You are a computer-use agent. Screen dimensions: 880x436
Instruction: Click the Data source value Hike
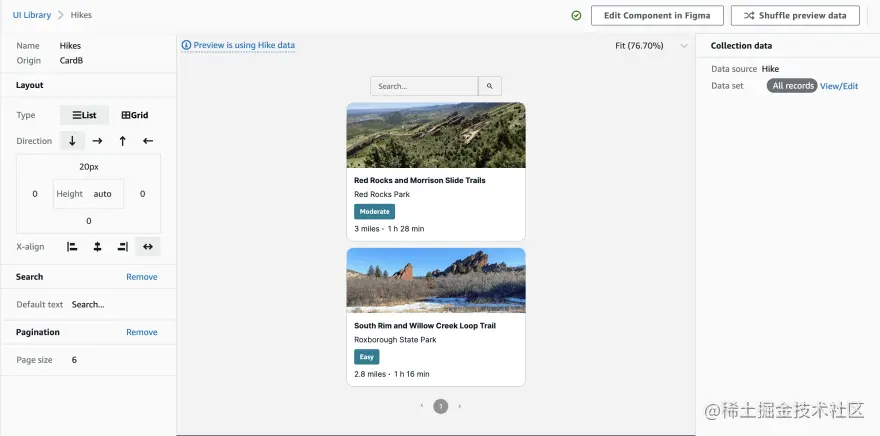[770, 69]
